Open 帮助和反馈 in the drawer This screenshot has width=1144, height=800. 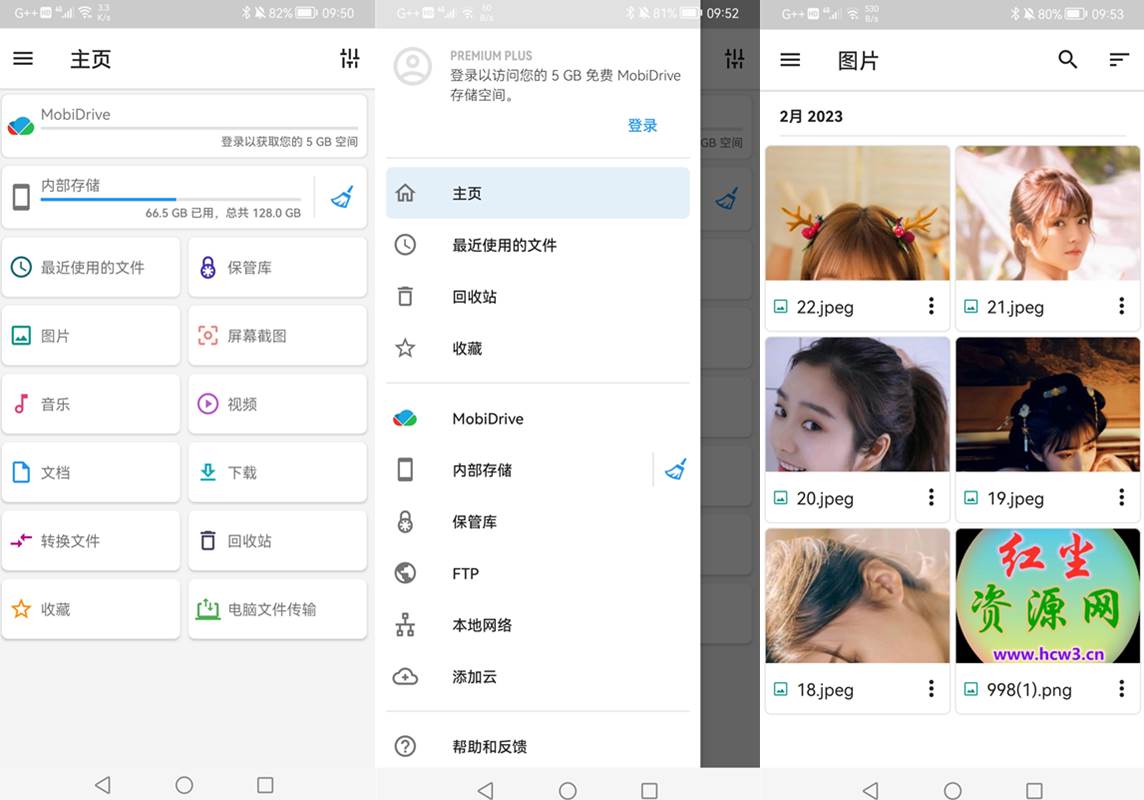click(x=489, y=747)
